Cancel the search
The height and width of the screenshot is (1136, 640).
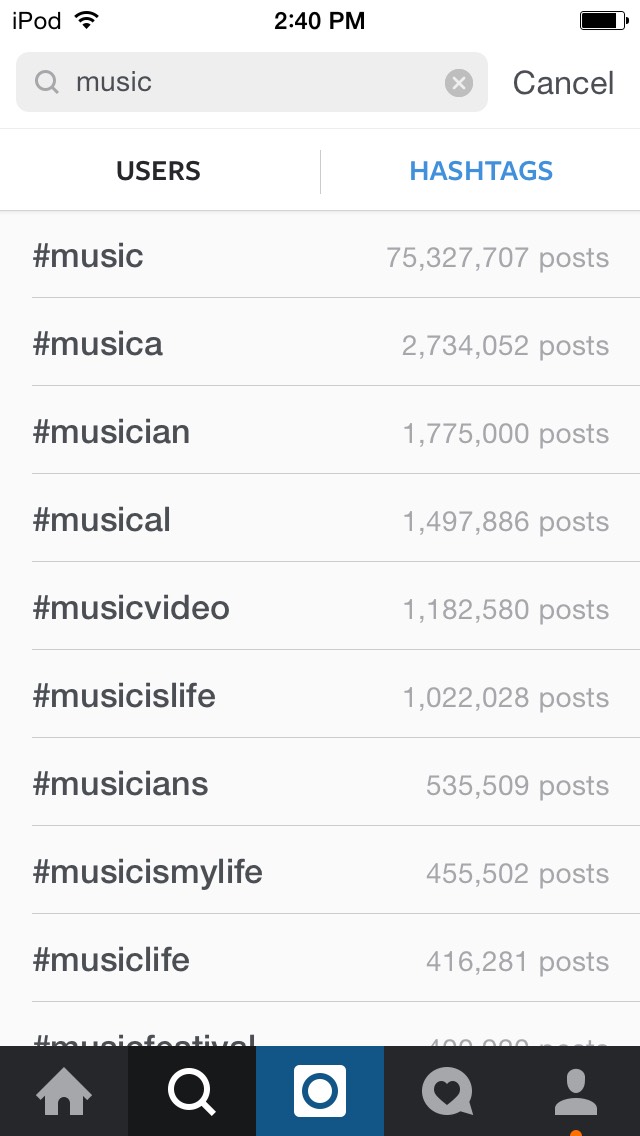(563, 83)
